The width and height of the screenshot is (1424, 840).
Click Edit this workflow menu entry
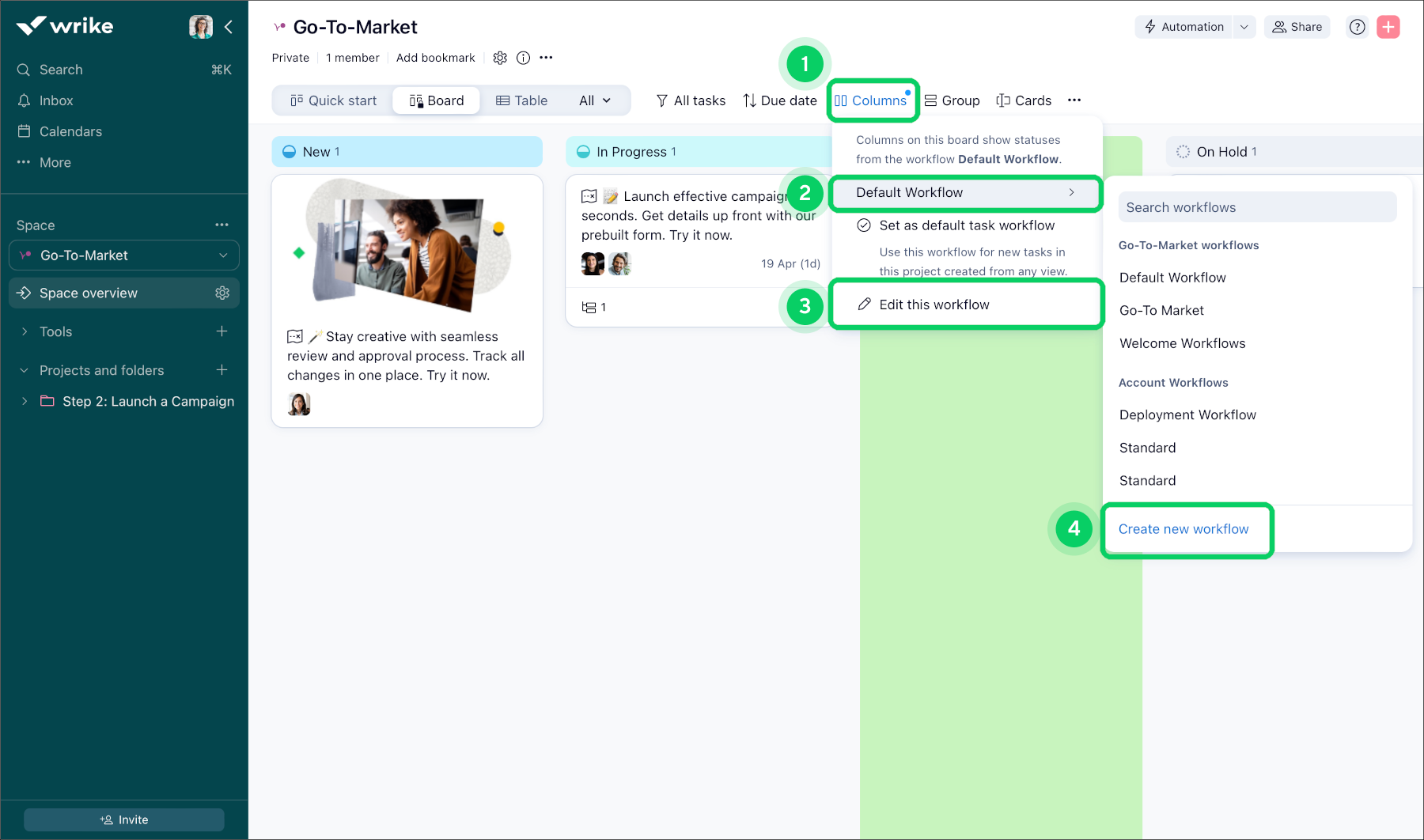tap(934, 304)
